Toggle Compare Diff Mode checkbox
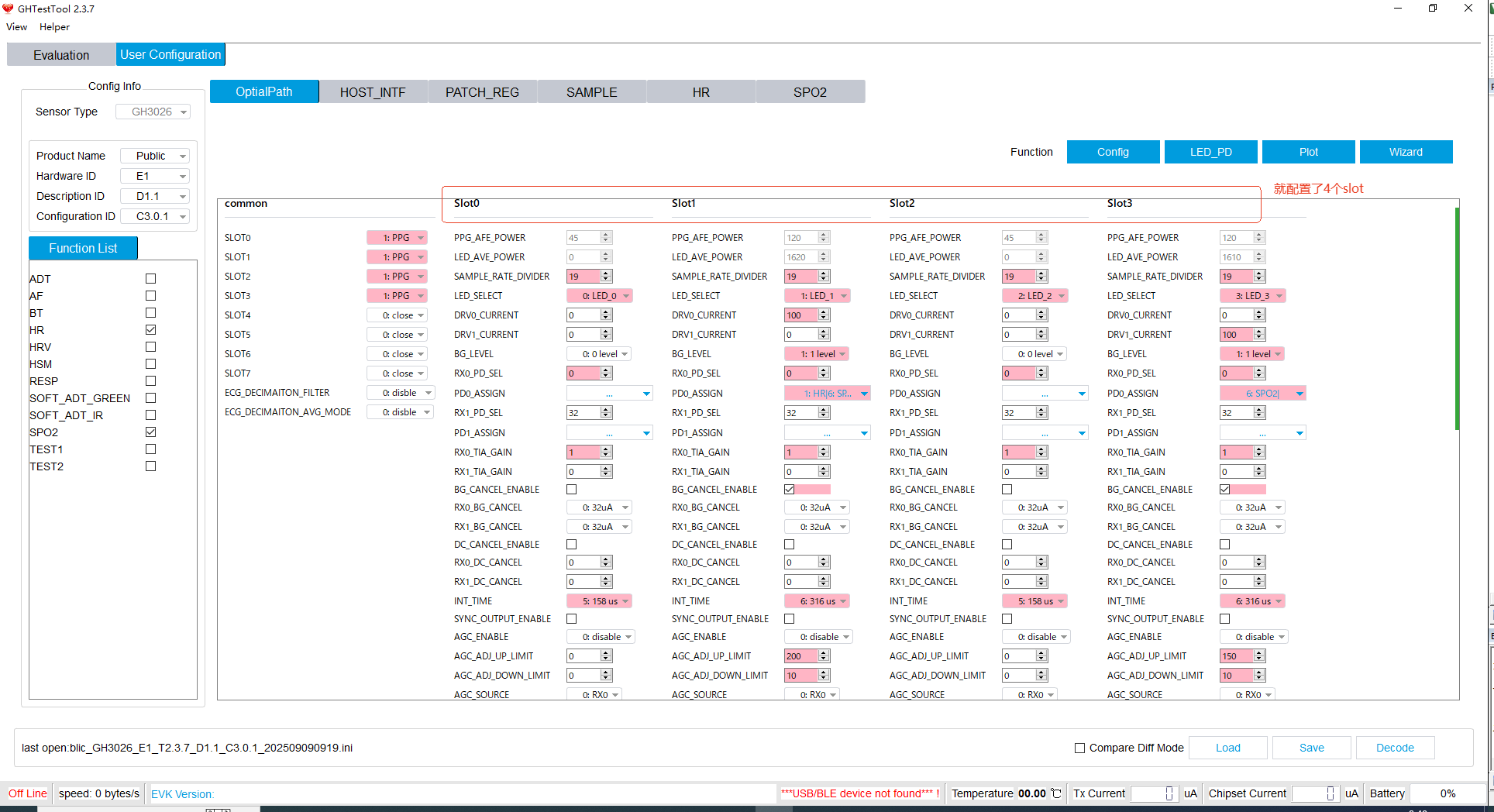The height and width of the screenshot is (812, 1494). (x=1079, y=748)
